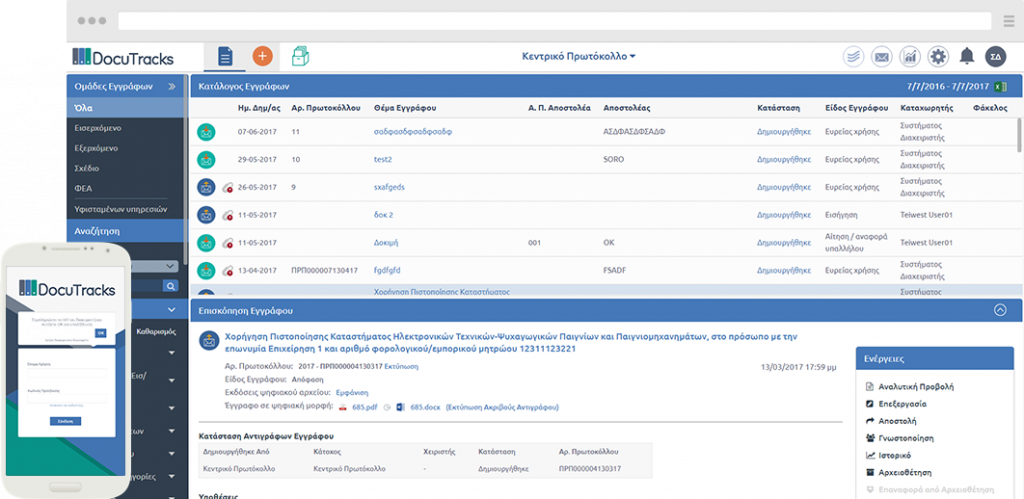The image size is (1024, 499).
Task: Click the document icon of row 29-05-2017
Action: [x=206, y=159]
